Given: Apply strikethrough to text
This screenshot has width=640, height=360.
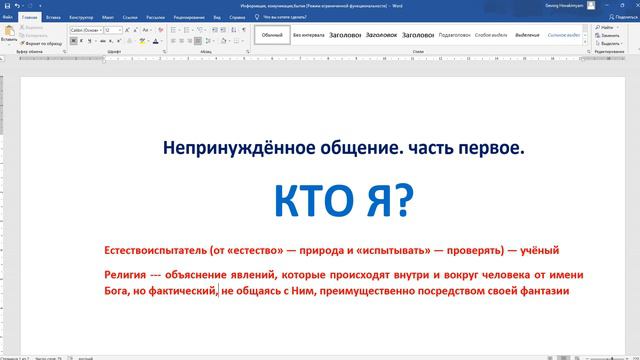Looking at the screenshot, I should pos(102,41).
